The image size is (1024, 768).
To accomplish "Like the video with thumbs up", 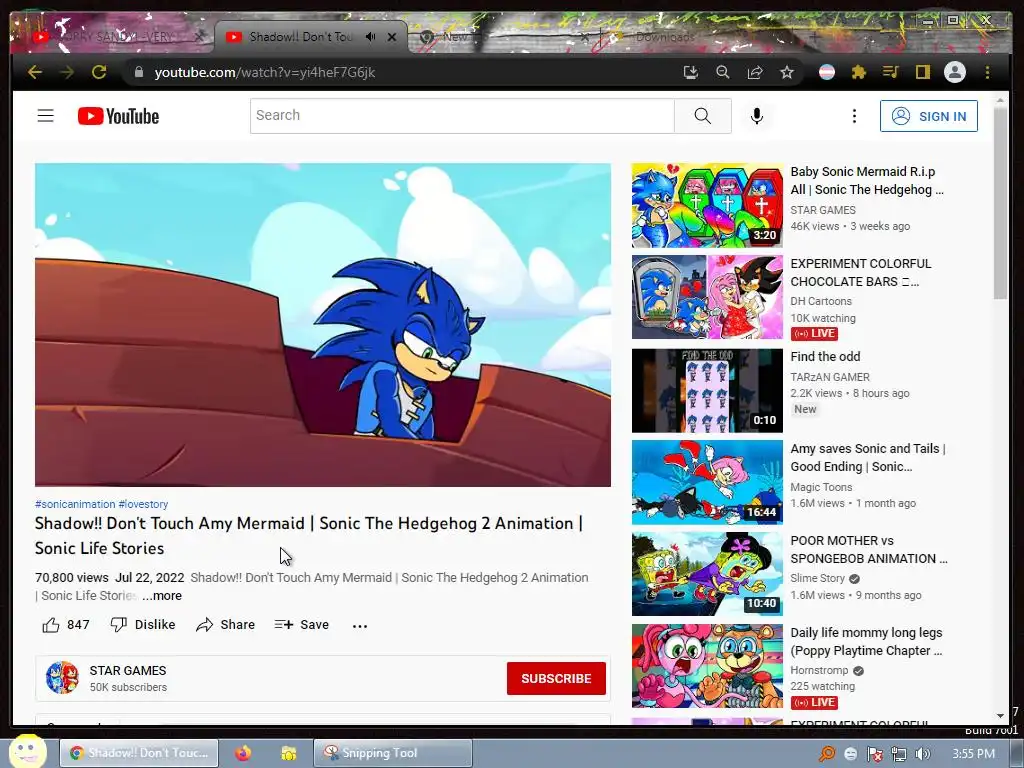I will tap(66, 625).
